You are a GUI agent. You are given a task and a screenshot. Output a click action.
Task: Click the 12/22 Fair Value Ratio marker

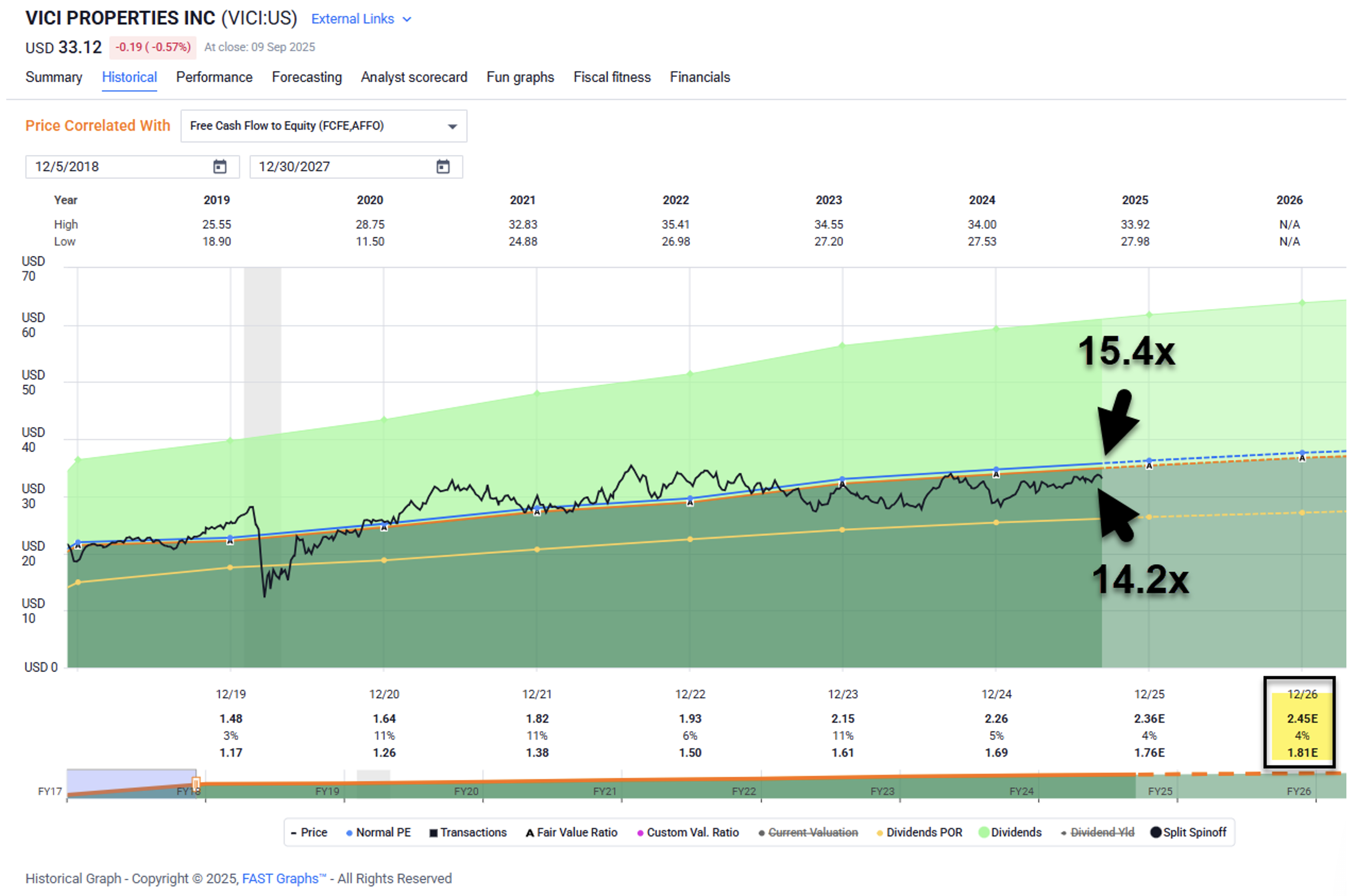(x=691, y=503)
